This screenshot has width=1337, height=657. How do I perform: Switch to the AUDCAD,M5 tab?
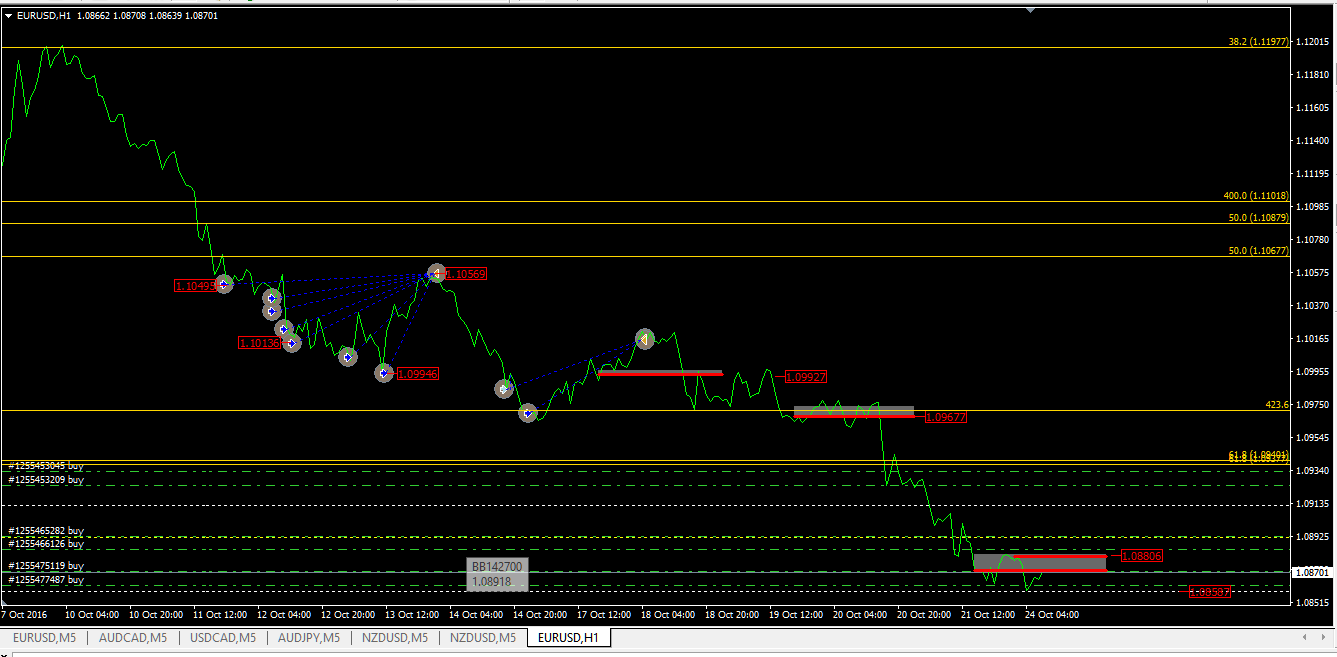[133, 638]
